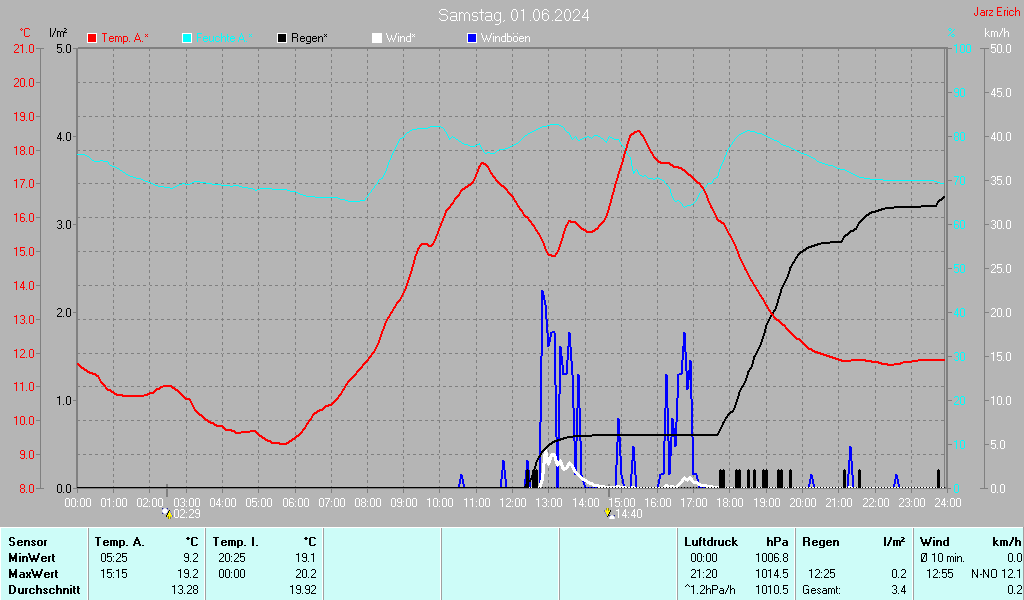The image size is (1024, 600).
Task: Click the Windböen legend label
Action: [505, 38]
